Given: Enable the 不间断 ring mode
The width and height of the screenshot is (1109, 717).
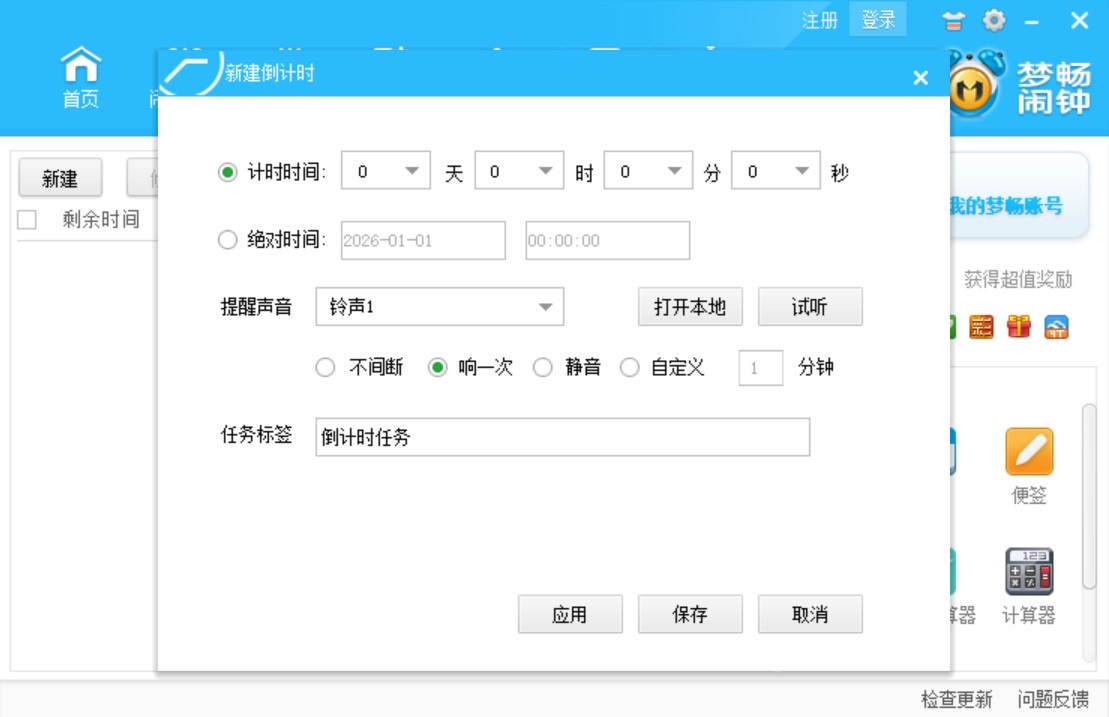Looking at the screenshot, I should point(324,367).
